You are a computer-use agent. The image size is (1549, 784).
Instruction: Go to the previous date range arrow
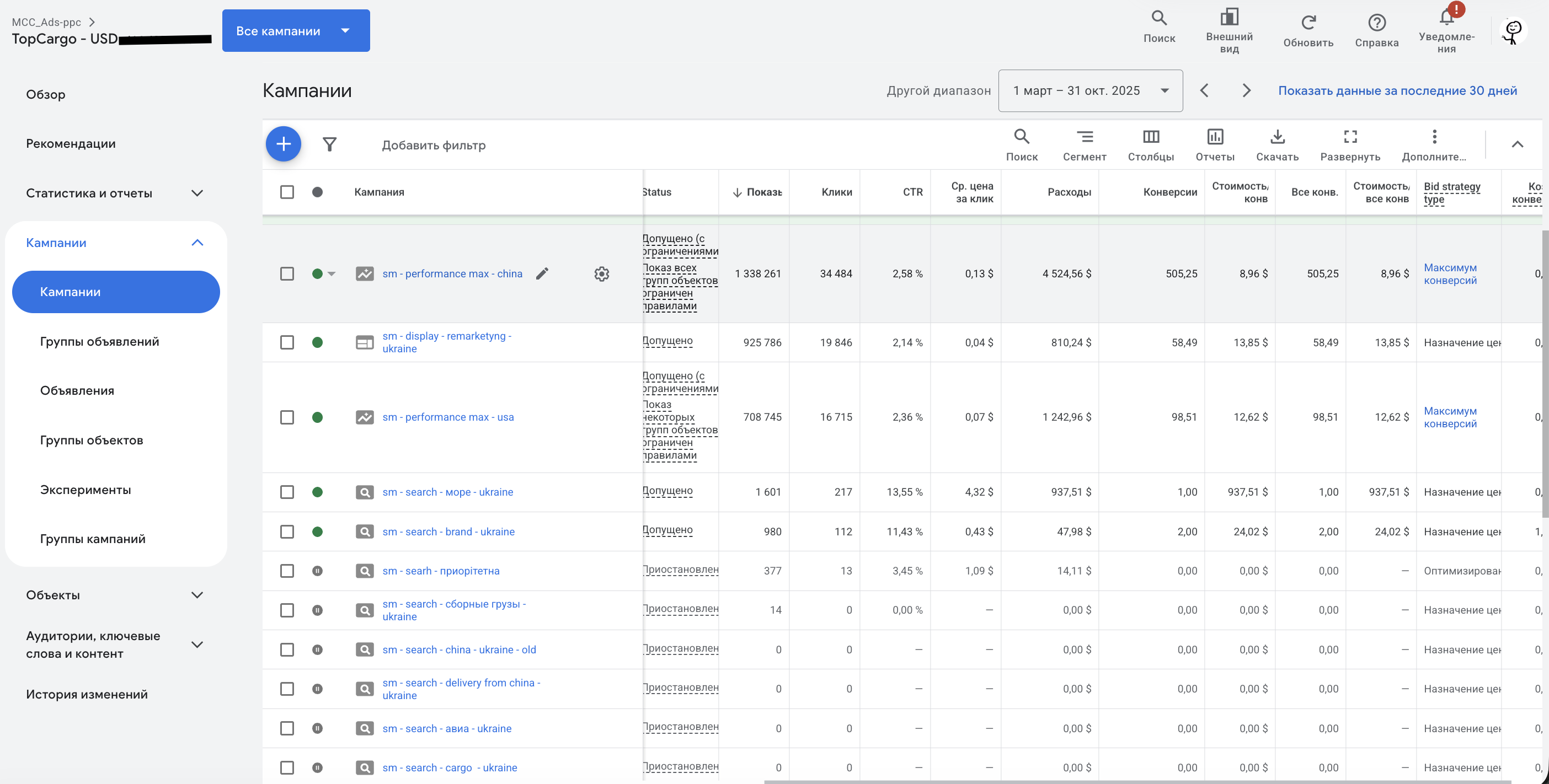[1204, 90]
